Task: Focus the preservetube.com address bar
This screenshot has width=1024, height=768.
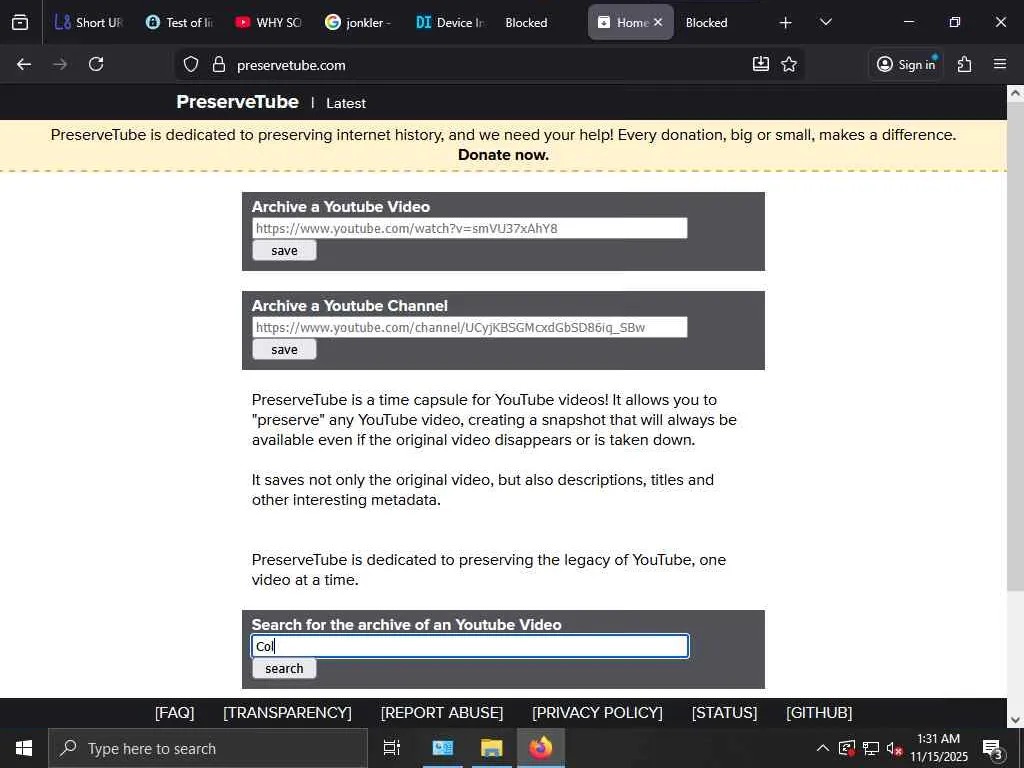Action: [x=490, y=65]
